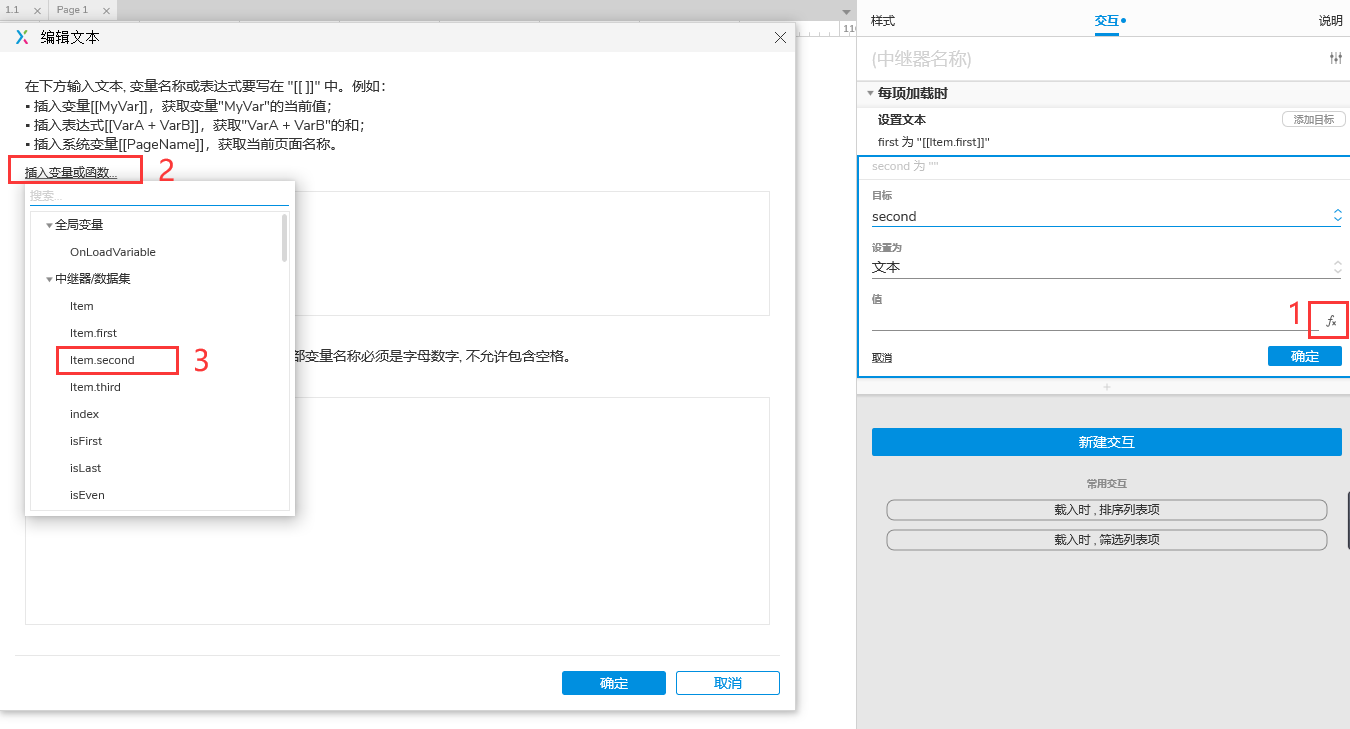
Task: Select the isLast variable
Action: (x=85, y=468)
